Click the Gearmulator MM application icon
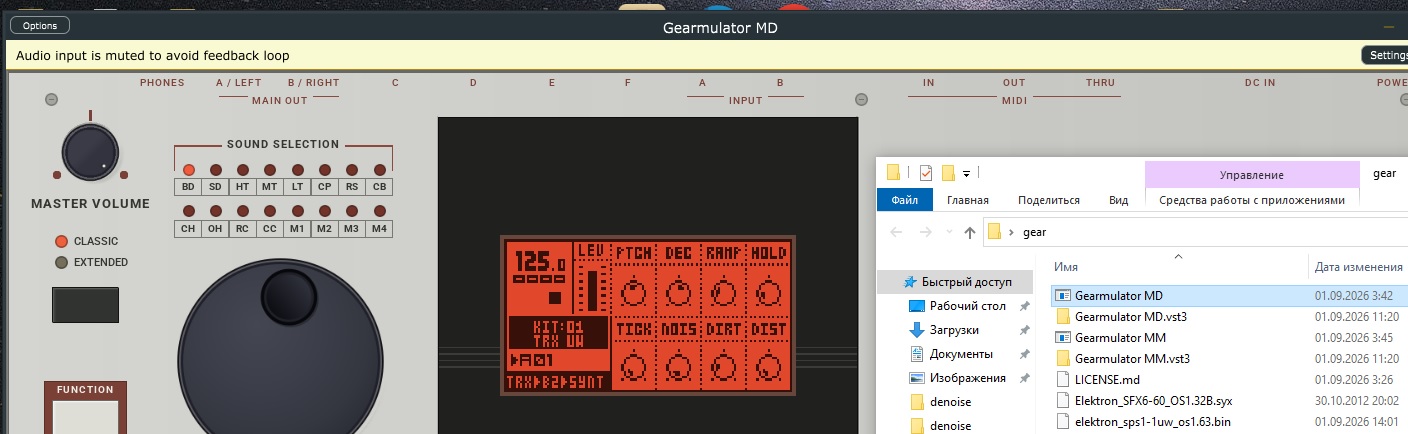The width and height of the screenshot is (1408, 434). (1064, 338)
